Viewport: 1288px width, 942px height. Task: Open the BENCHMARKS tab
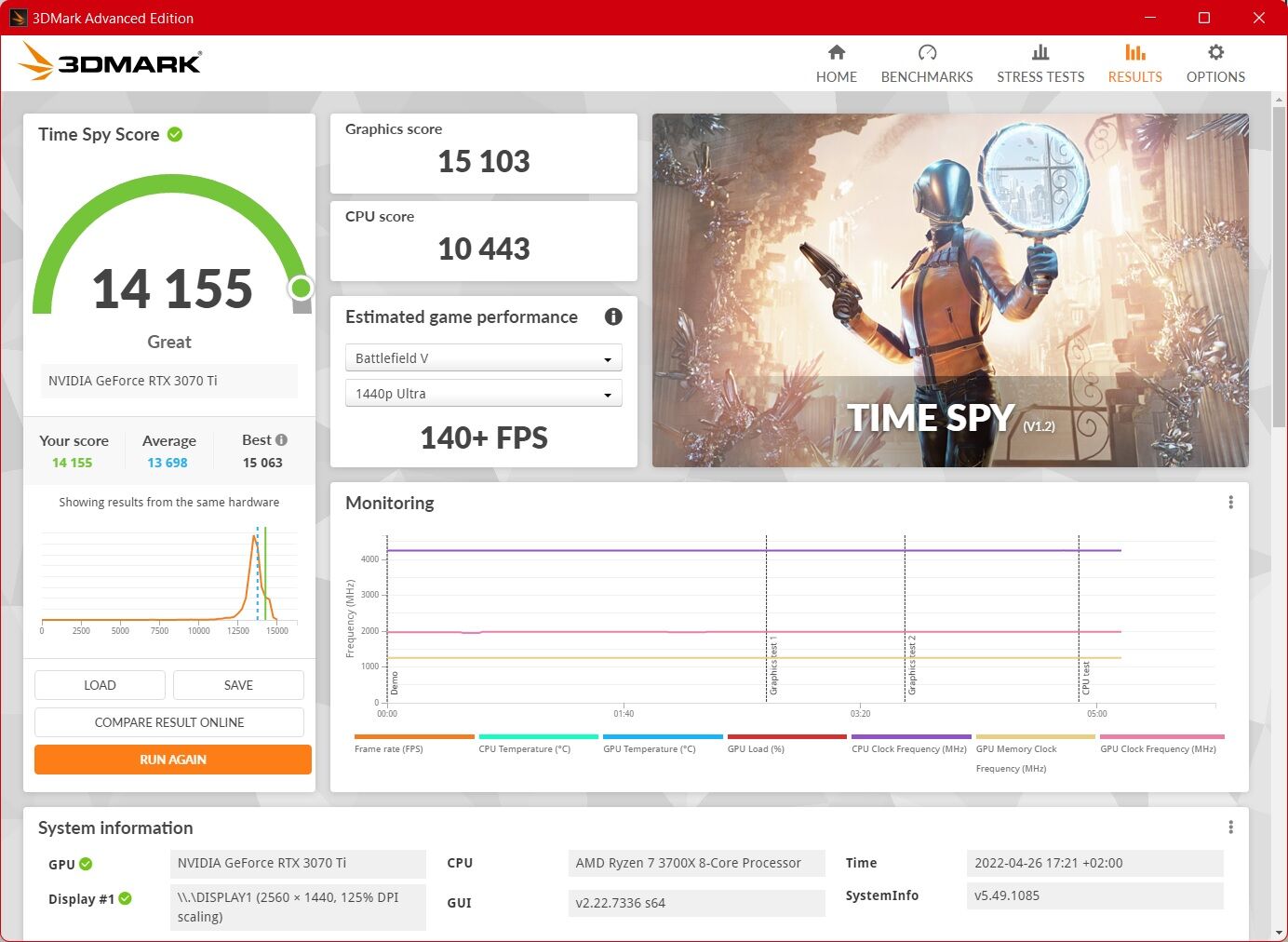coord(927,64)
